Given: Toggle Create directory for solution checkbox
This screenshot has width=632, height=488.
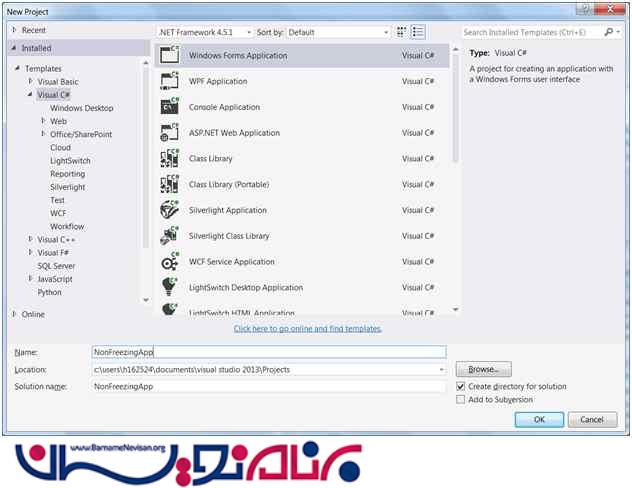Looking at the screenshot, I should [460, 386].
